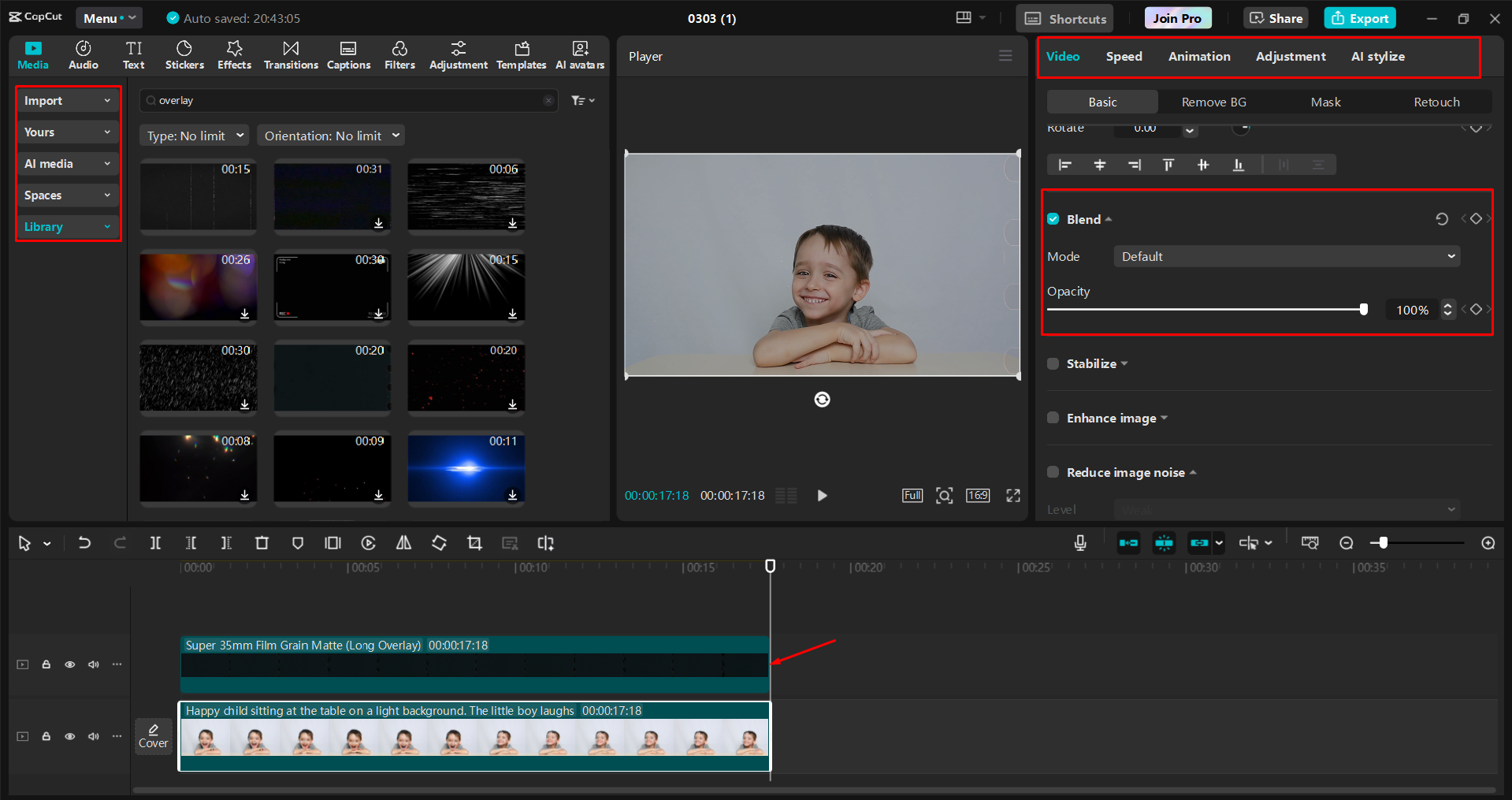Enable the Enhance image checkbox
1512x800 pixels.
click(1053, 418)
